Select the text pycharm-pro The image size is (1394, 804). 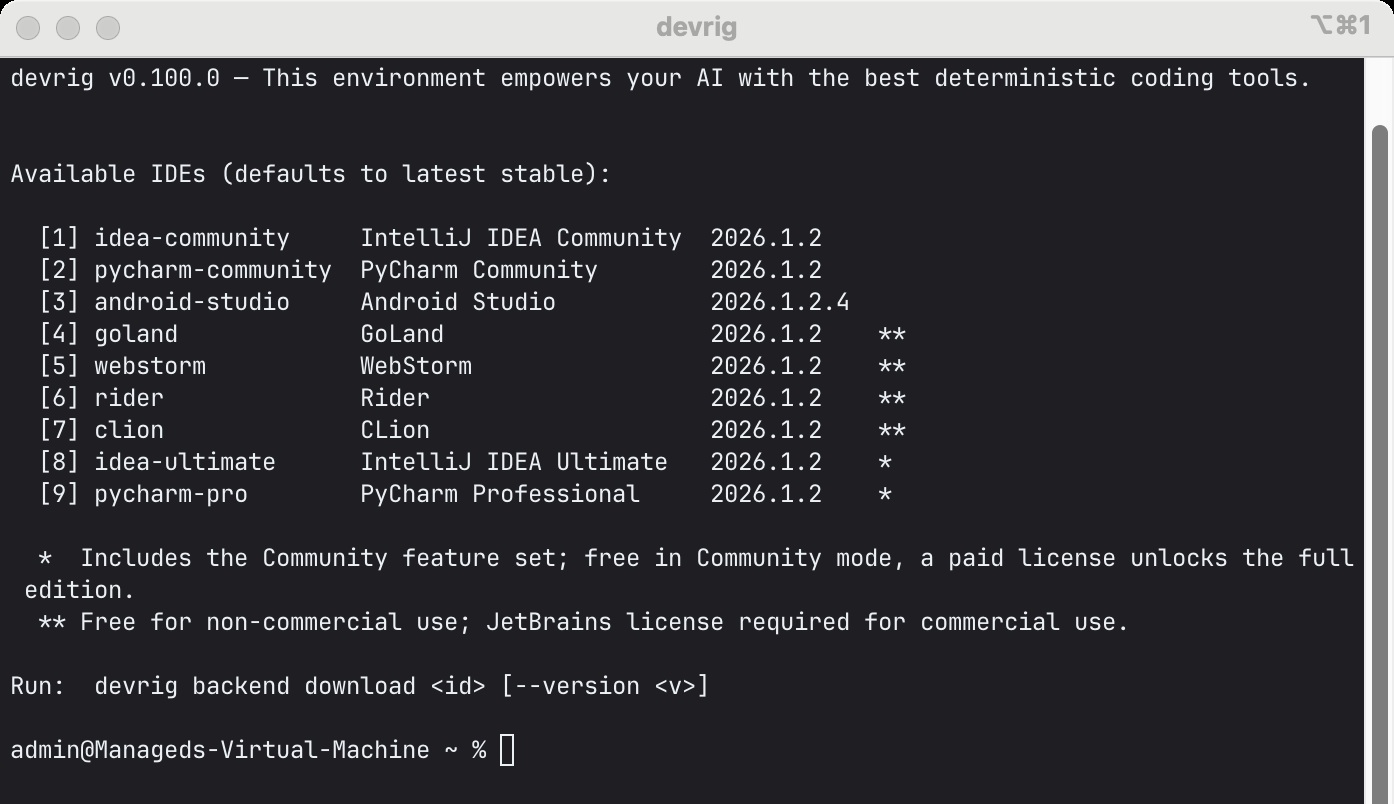coord(171,494)
